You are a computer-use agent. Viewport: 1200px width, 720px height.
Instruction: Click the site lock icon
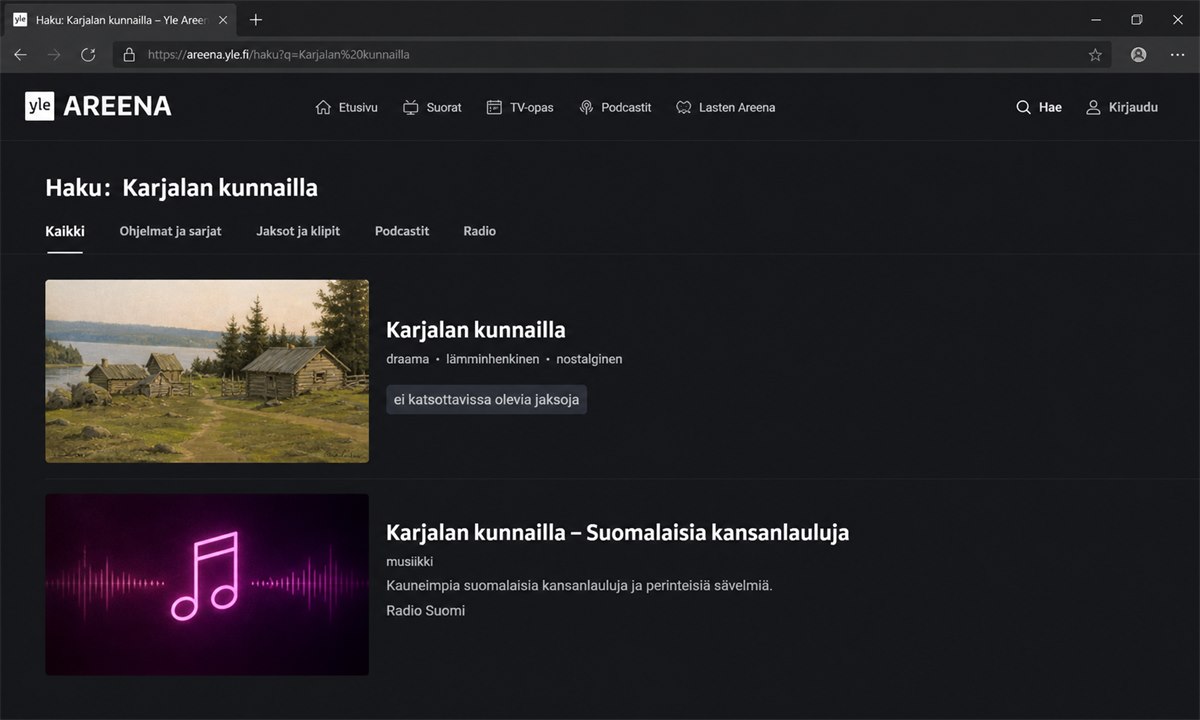pyautogui.click(x=128, y=55)
